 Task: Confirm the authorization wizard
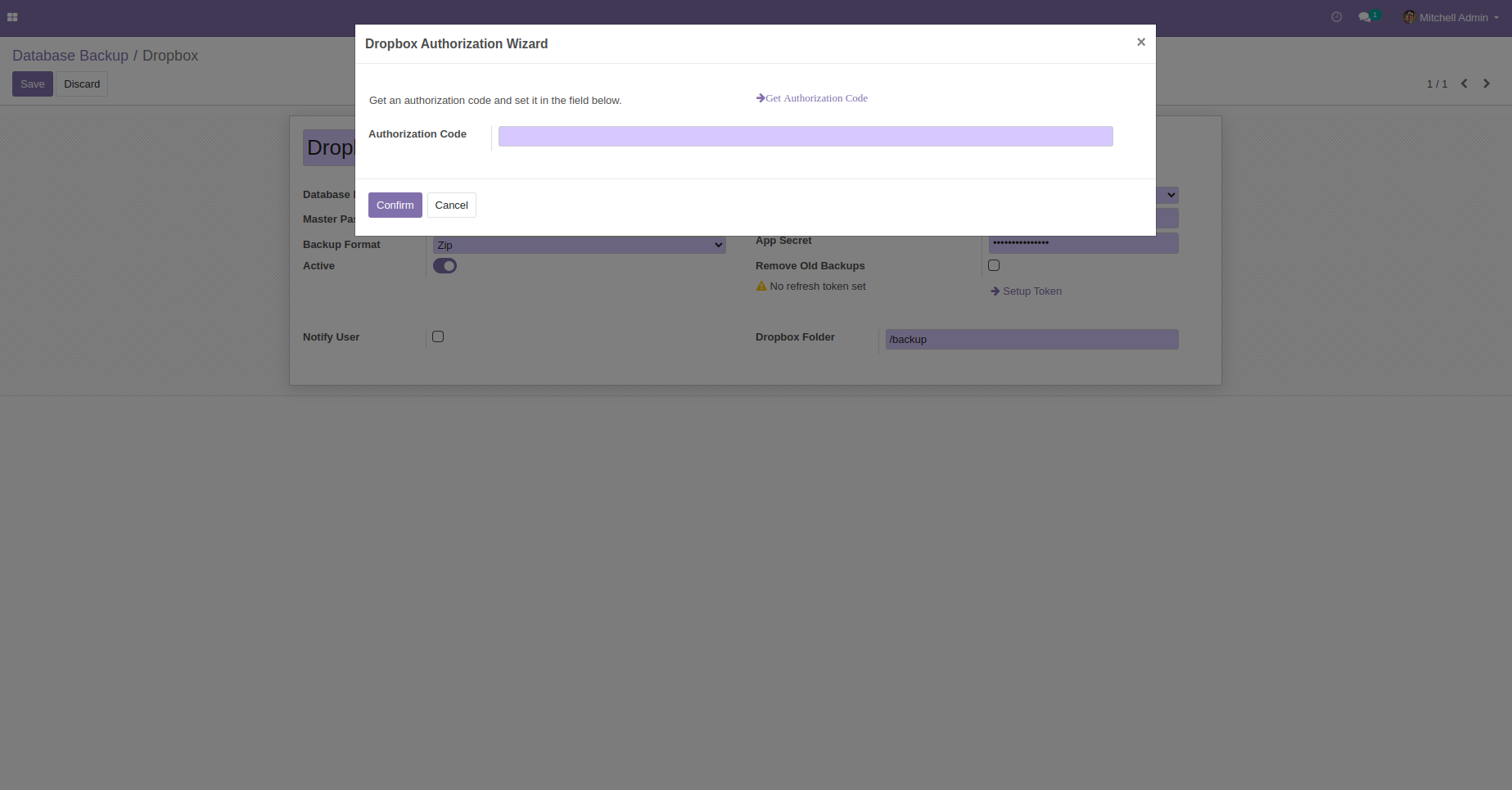[395, 205]
